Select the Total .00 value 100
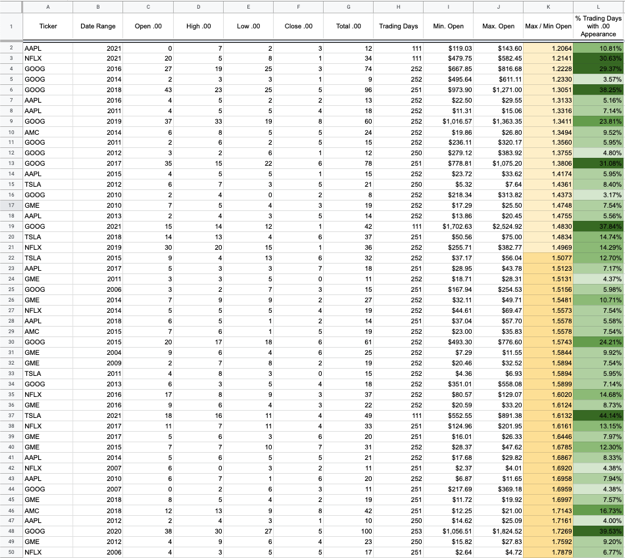The image size is (625, 558). click(x=348, y=531)
